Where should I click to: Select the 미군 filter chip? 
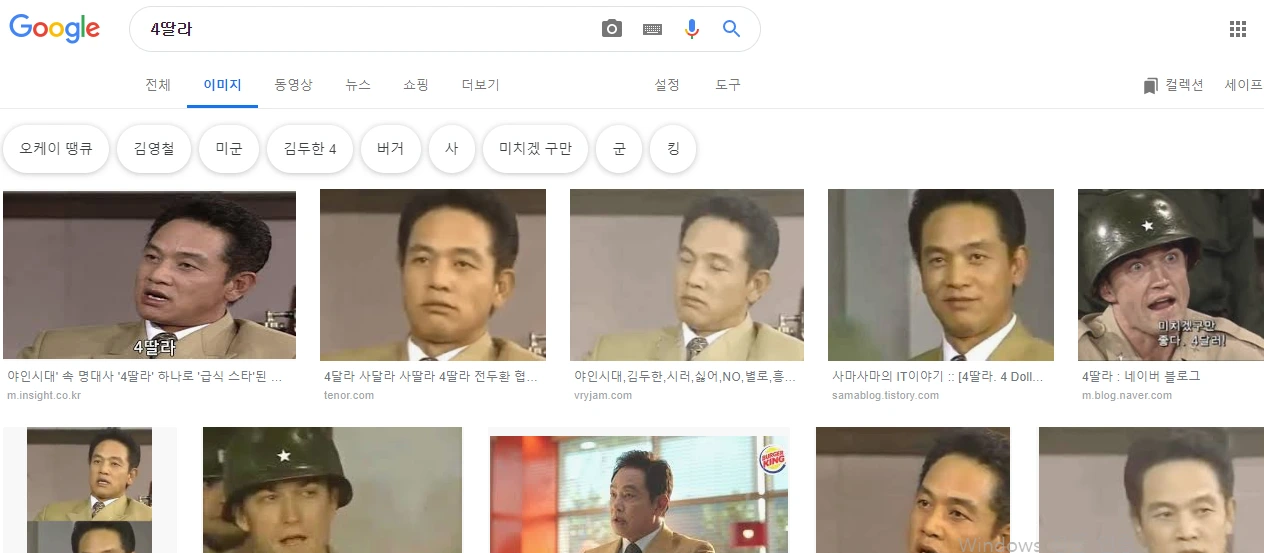(229, 149)
